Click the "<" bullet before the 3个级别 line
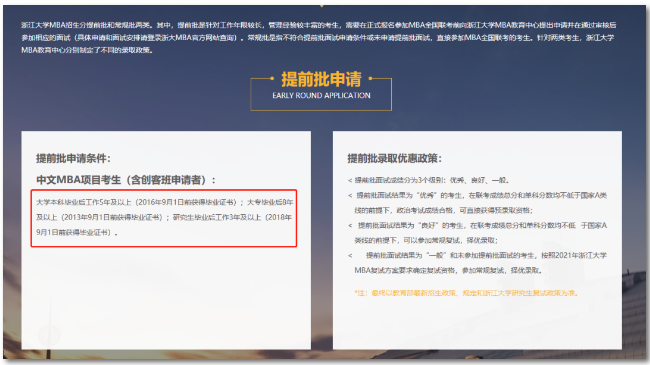Viewport: 650px width, 365px height. pos(350,180)
